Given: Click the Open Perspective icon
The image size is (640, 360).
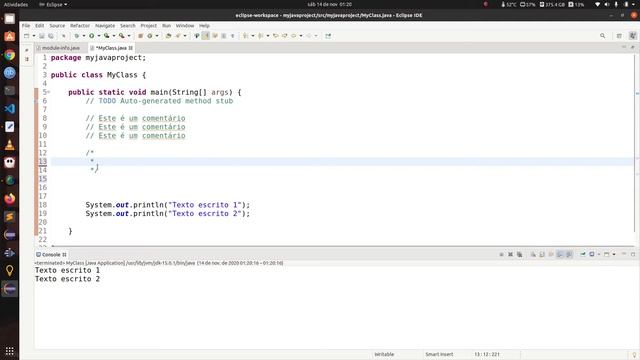Looking at the screenshot, I should (619, 36).
